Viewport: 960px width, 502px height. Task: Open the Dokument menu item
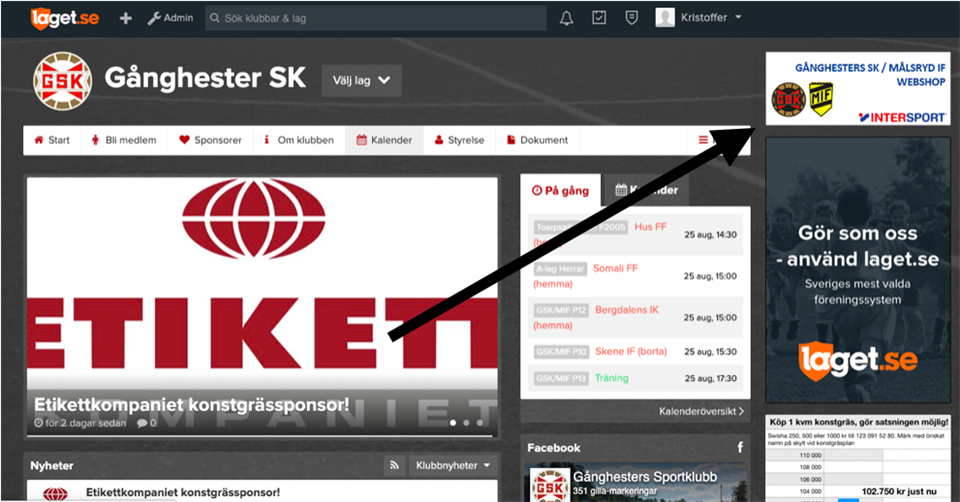click(537, 140)
